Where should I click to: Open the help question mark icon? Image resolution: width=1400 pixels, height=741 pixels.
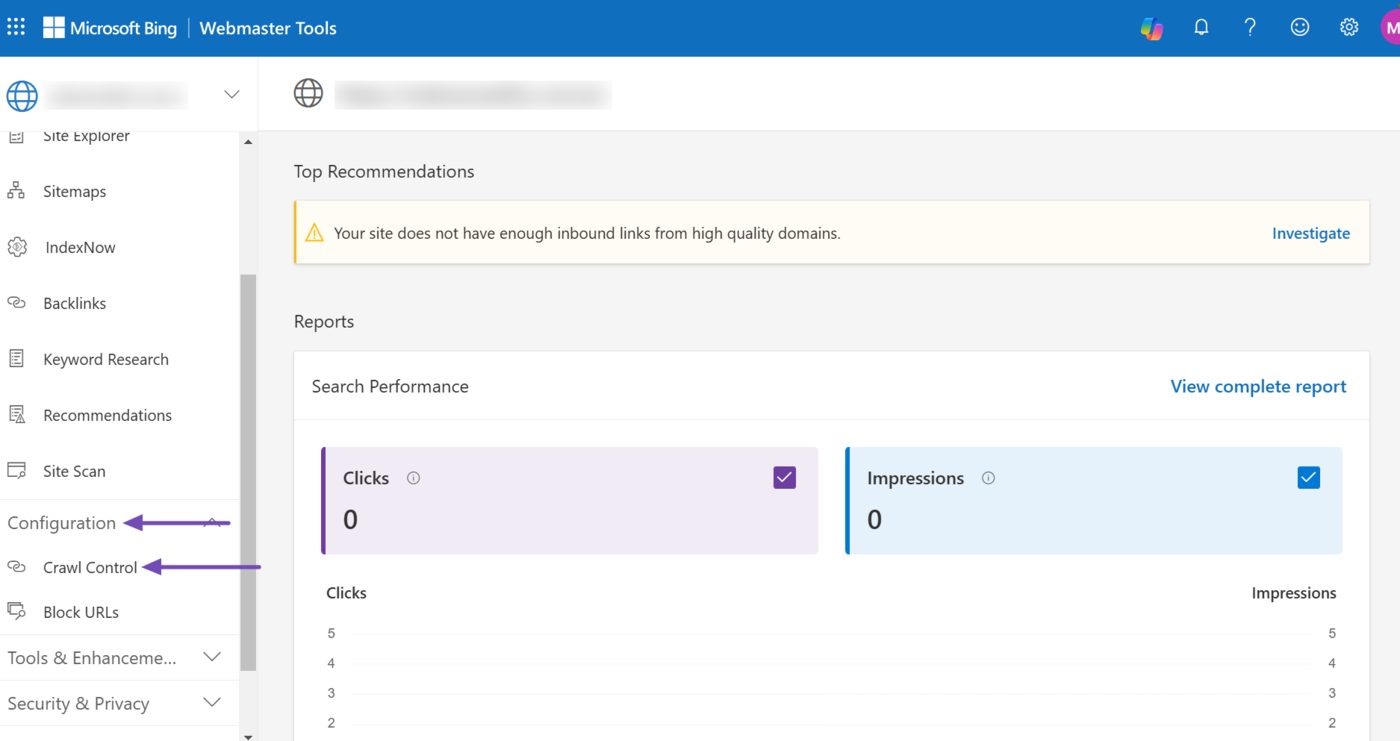click(1250, 28)
